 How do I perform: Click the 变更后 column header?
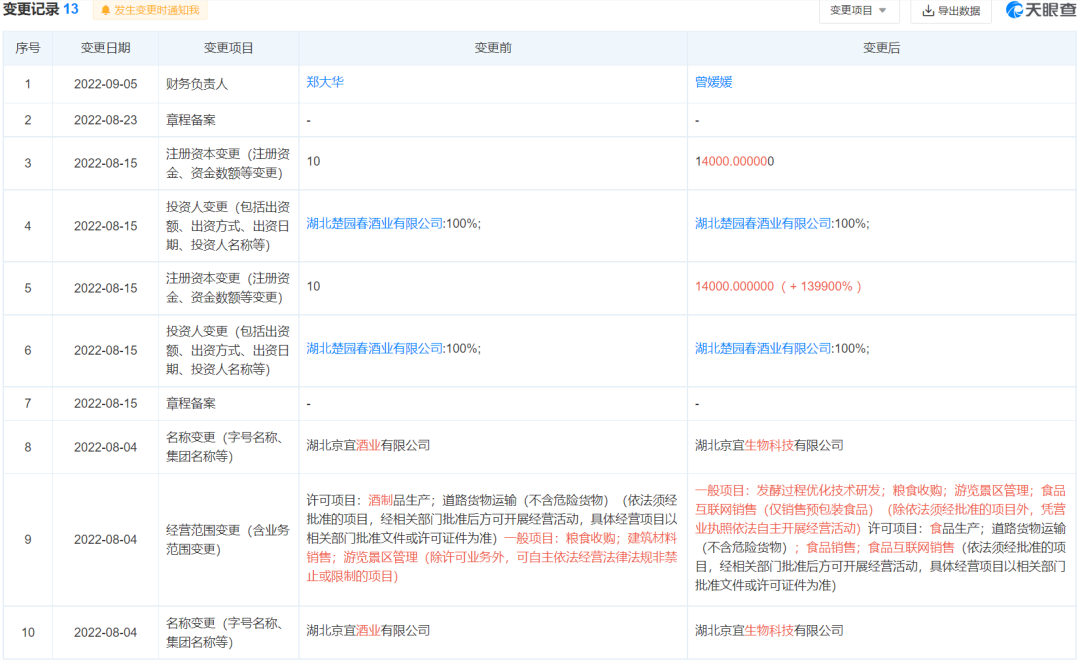point(882,48)
